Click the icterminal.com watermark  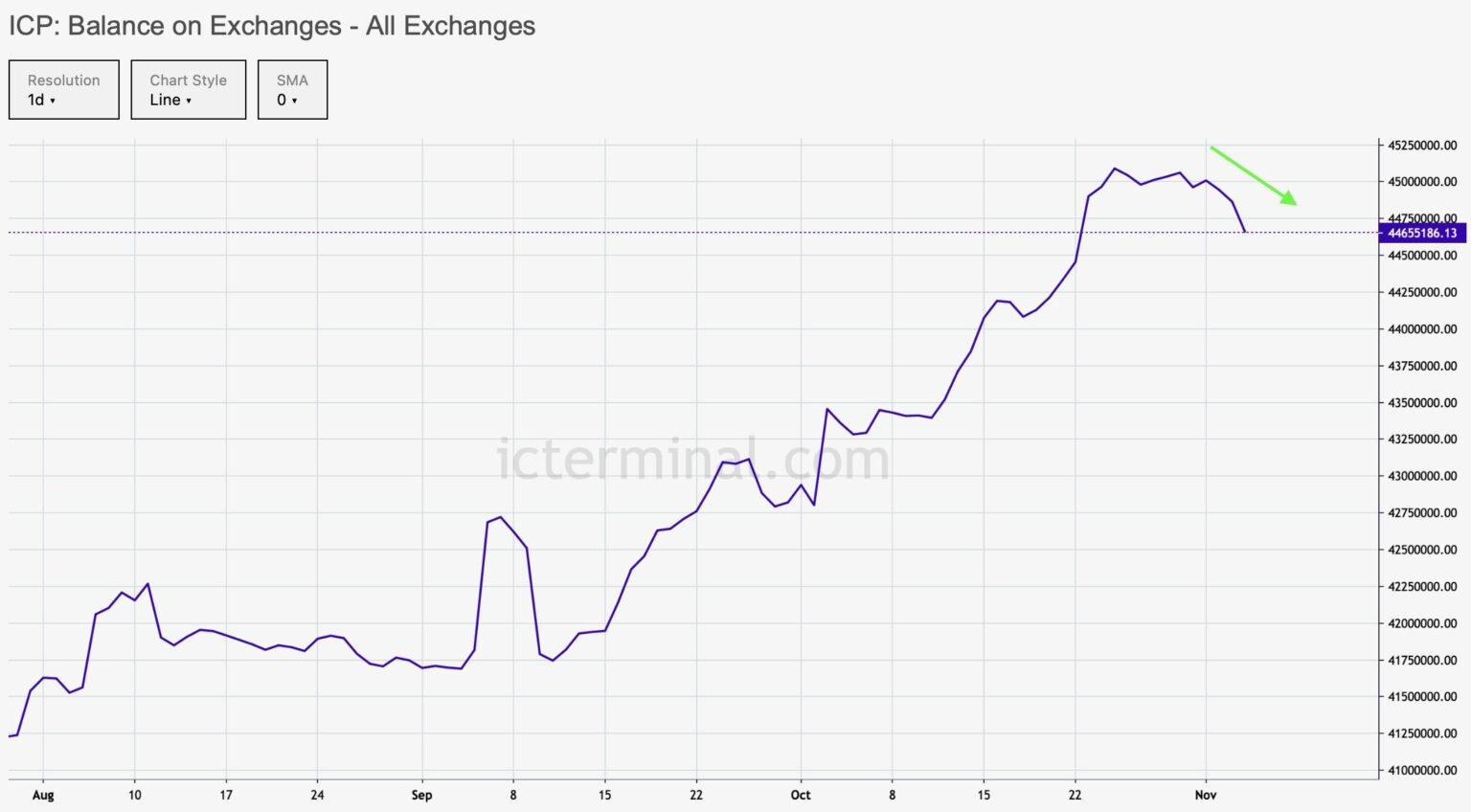click(x=693, y=460)
